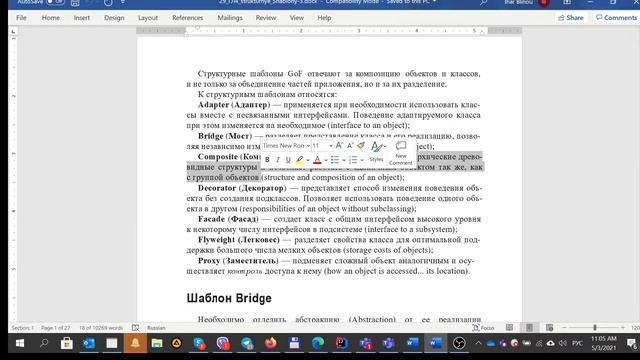The width and height of the screenshot is (640, 360).
Task: Underline the selected text via mini toolbar
Action: click(x=288, y=160)
